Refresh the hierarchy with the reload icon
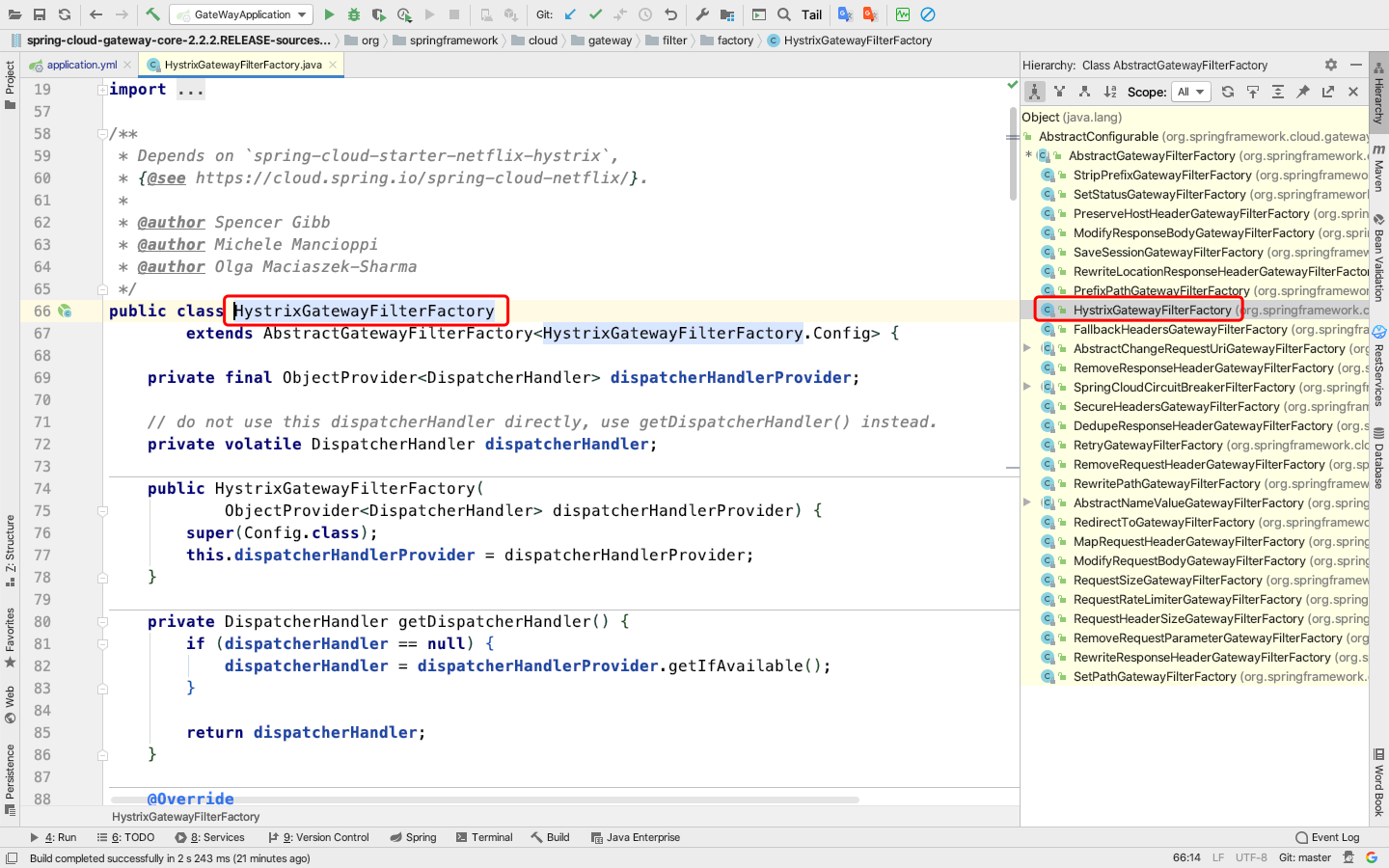Screen dimensions: 1389x868 (1229, 92)
